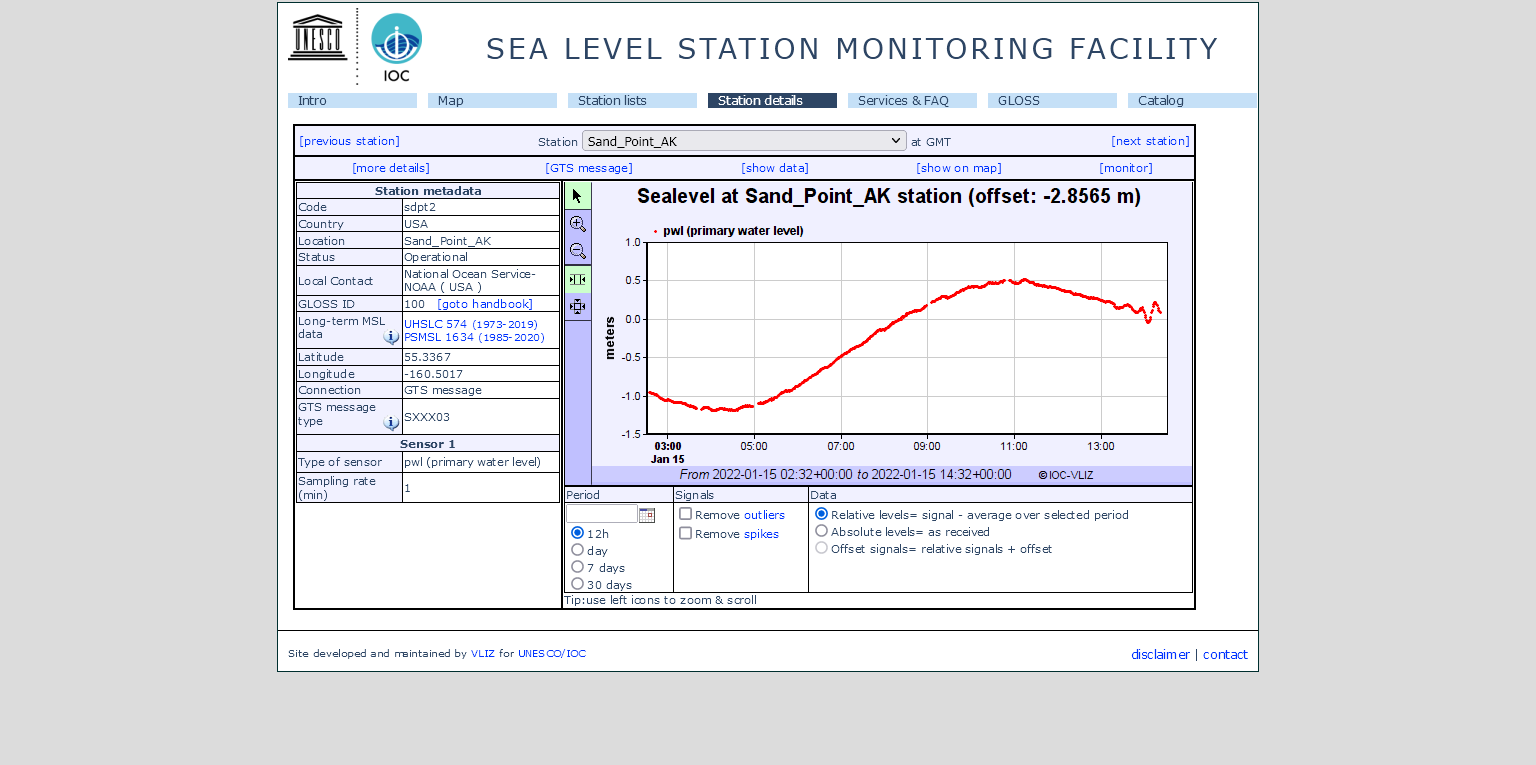
Task: Open the monitor link
Action: [x=1126, y=168]
